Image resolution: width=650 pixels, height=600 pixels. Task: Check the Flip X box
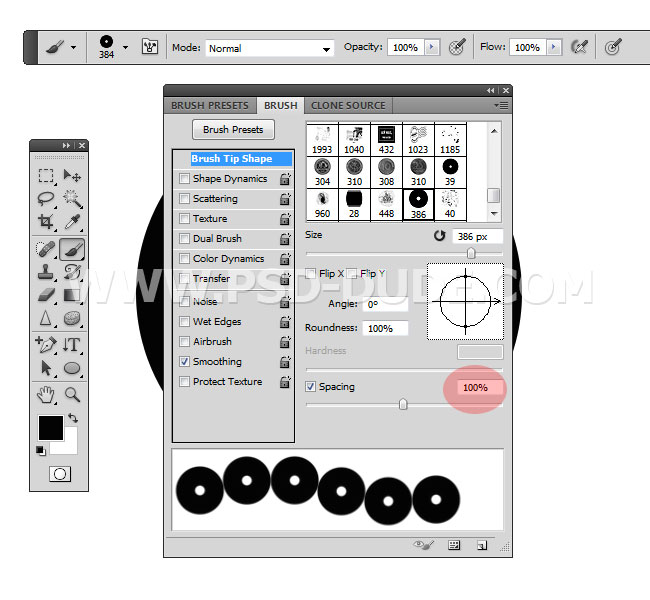310,273
